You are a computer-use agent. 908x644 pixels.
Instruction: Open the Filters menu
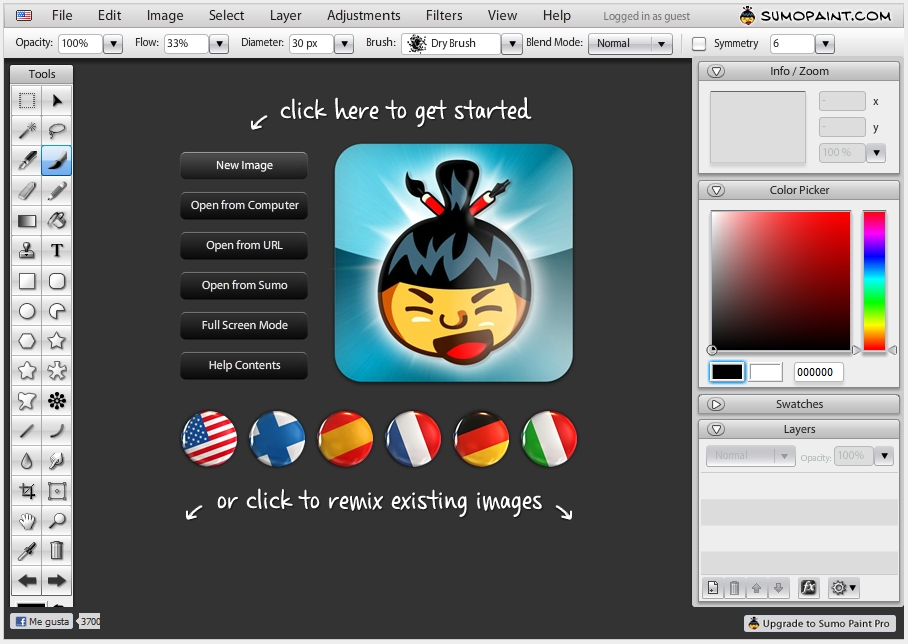tap(444, 15)
